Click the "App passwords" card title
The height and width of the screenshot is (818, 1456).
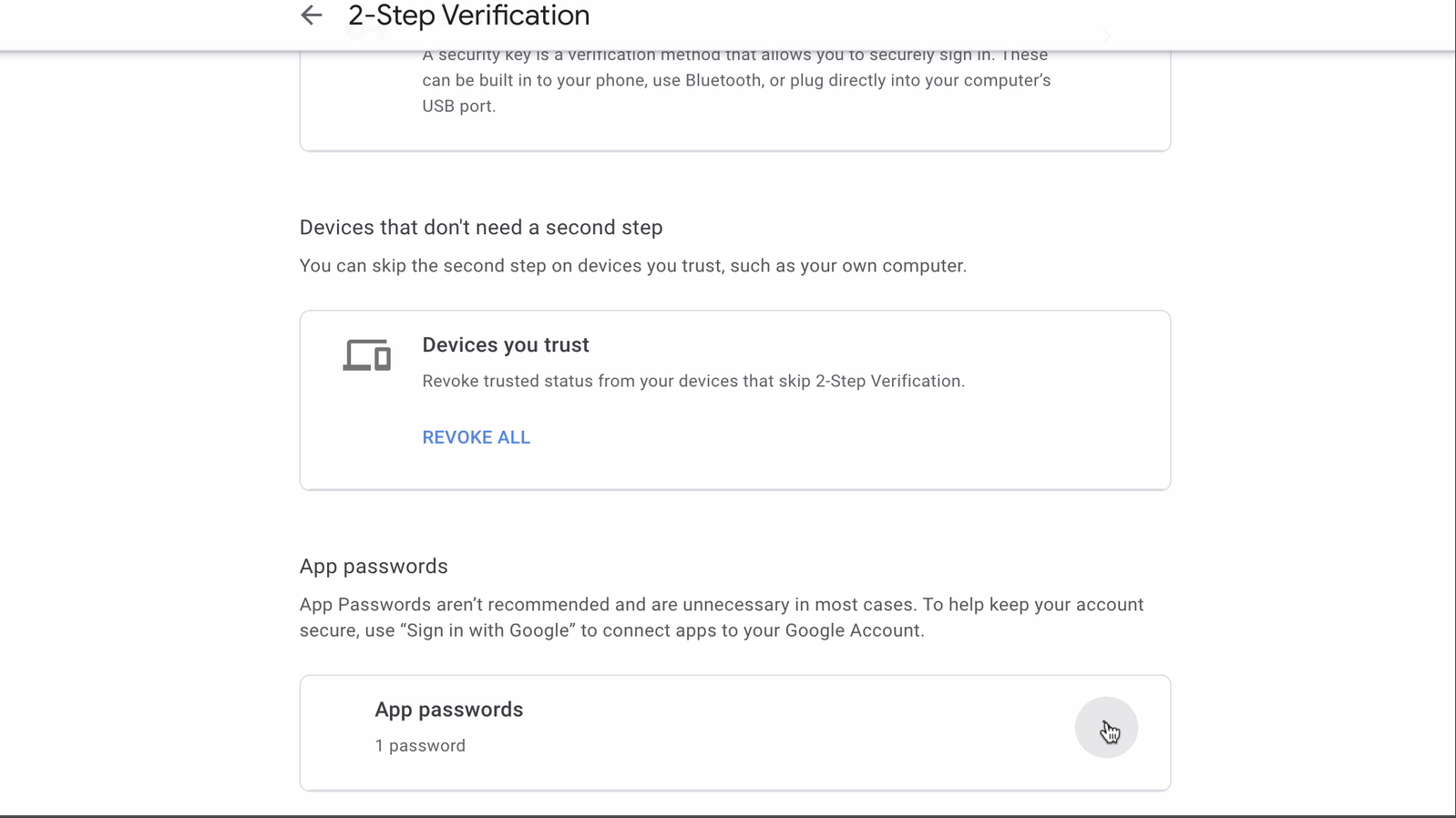pos(448,710)
